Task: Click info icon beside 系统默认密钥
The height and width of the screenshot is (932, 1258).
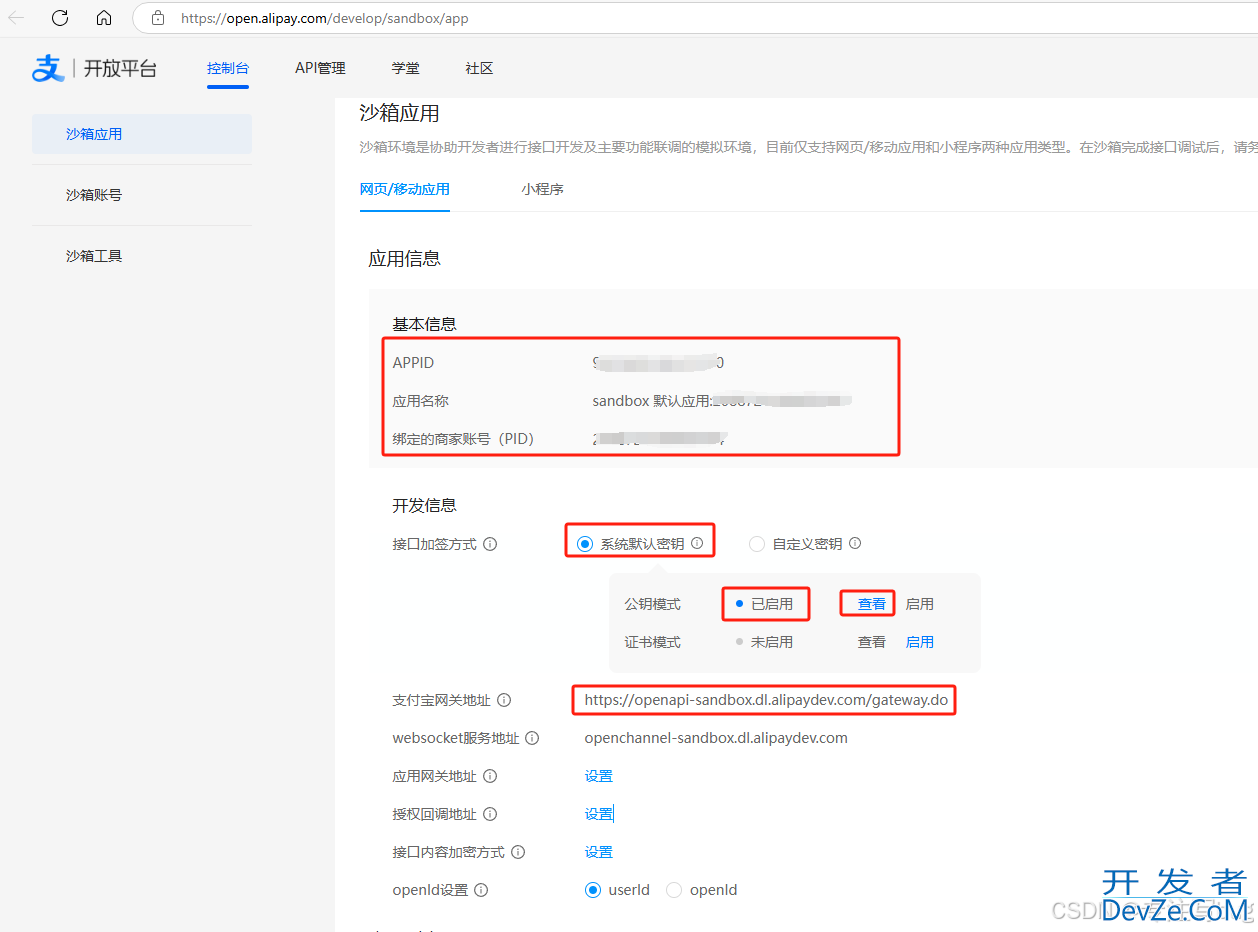Action: pos(697,543)
